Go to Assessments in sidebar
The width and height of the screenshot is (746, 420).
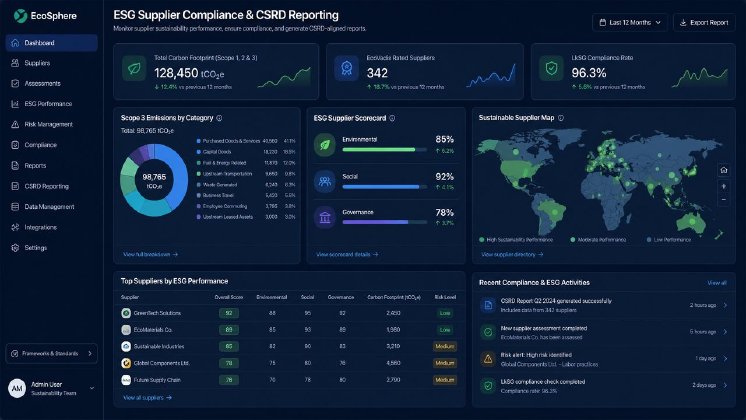[51, 83]
